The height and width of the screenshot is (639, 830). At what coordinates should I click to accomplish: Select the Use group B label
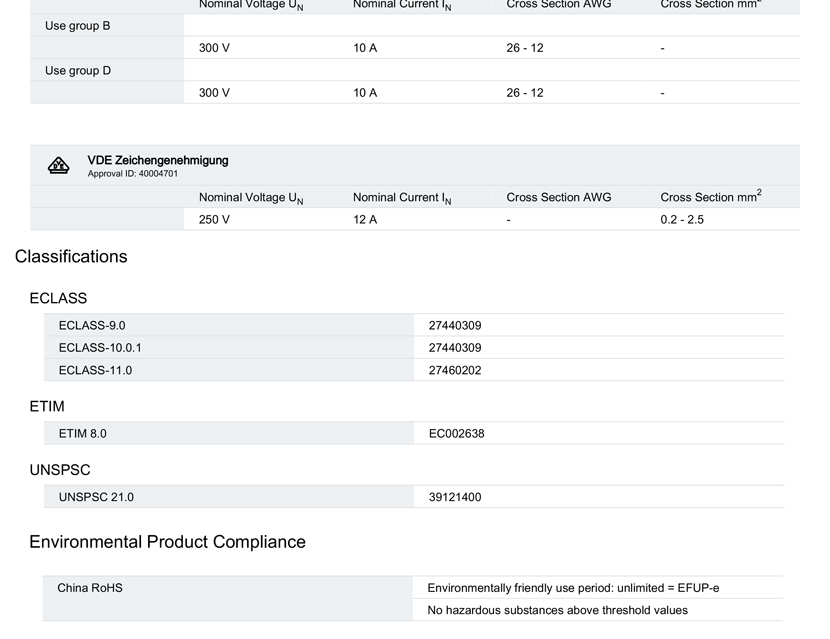tap(78, 26)
